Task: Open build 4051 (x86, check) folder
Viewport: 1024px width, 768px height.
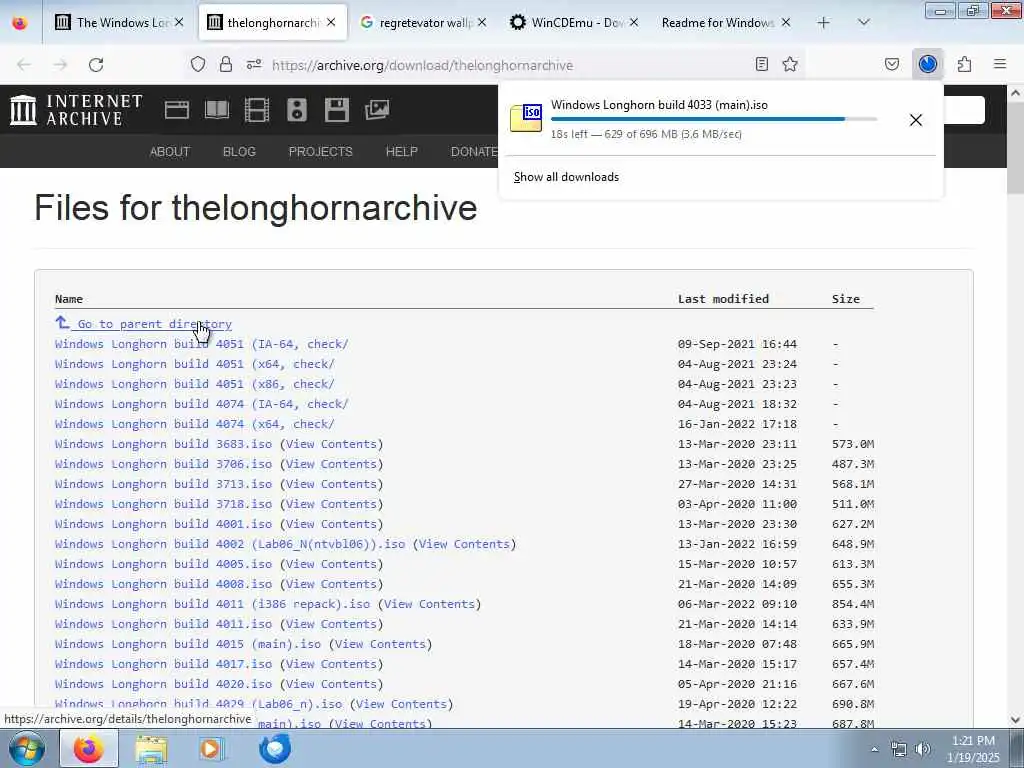Action: point(195,384)
